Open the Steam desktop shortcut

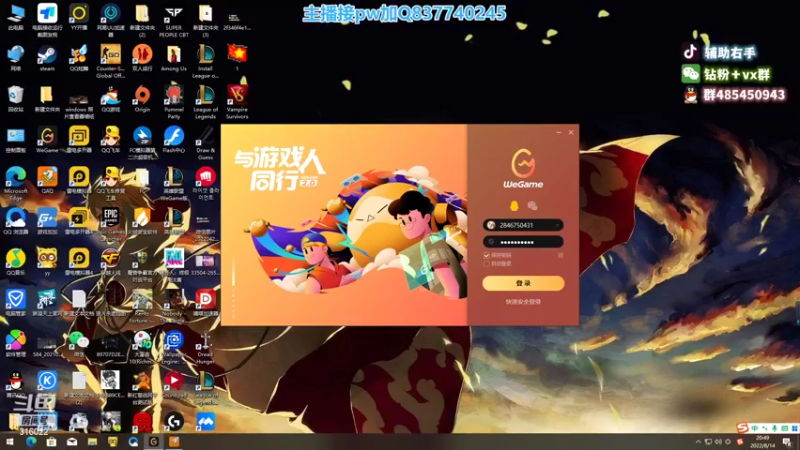pyautogui.click(x=47, y=58)
